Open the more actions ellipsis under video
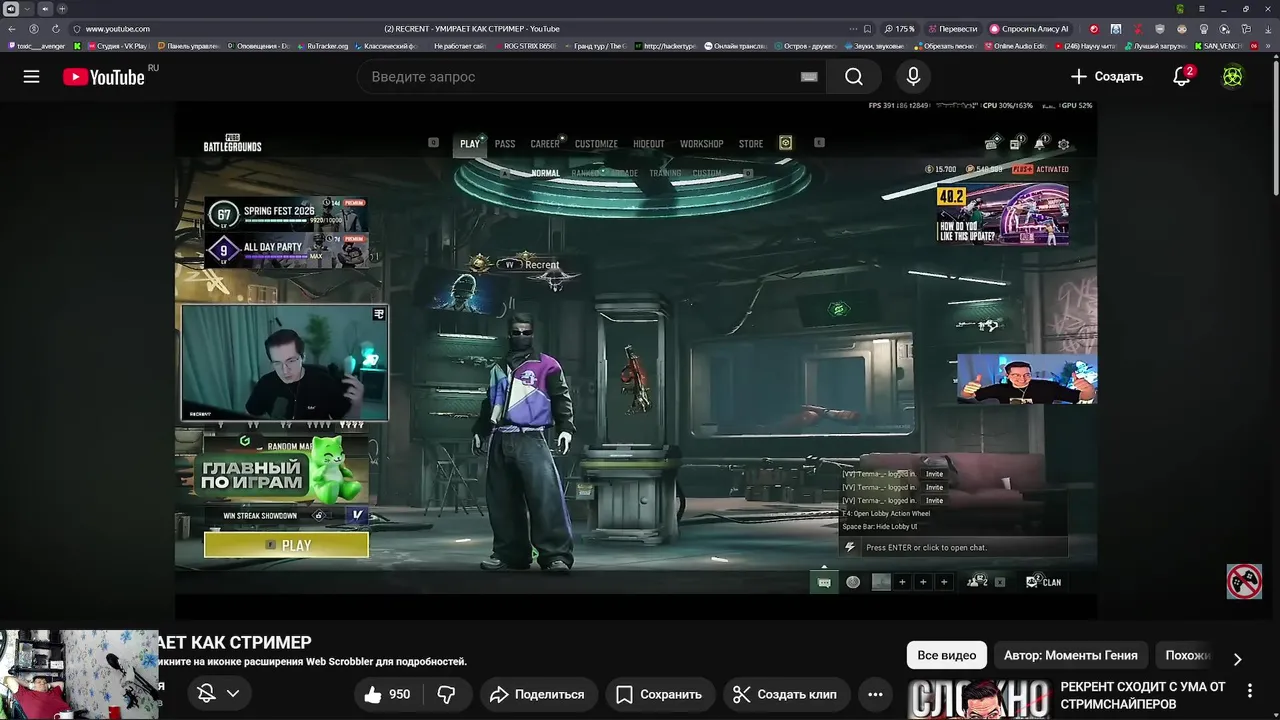The image size is (1280, 720). (875, 694)
